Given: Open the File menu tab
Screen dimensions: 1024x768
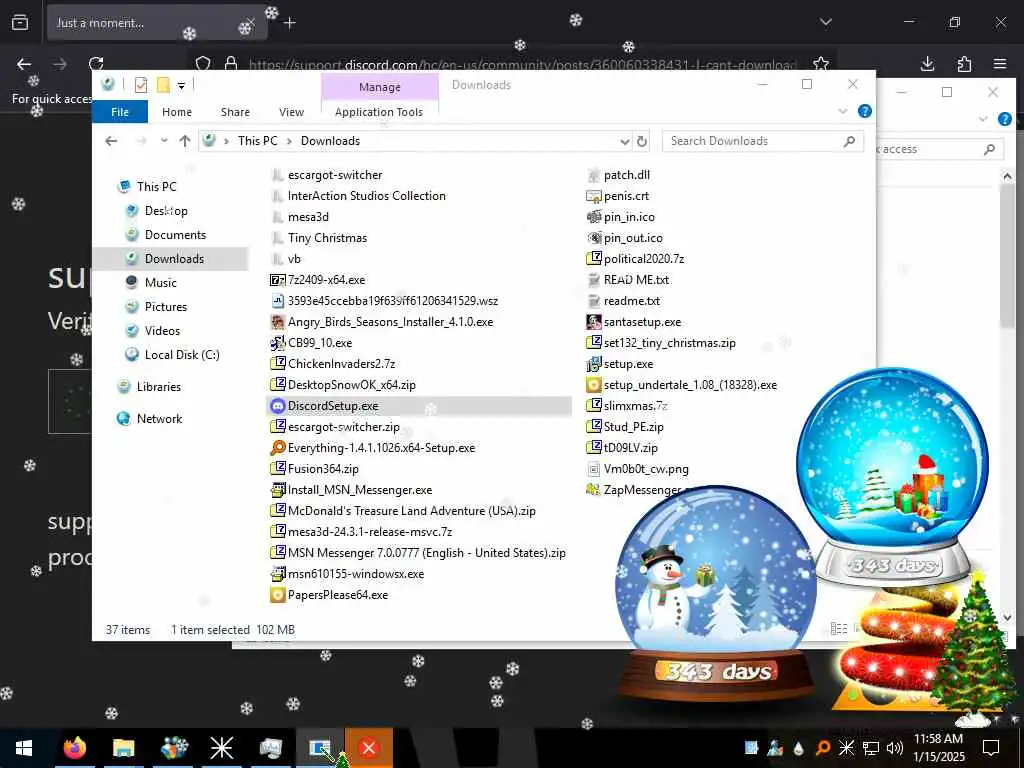Looking at the screenshot, I should 120,112.
